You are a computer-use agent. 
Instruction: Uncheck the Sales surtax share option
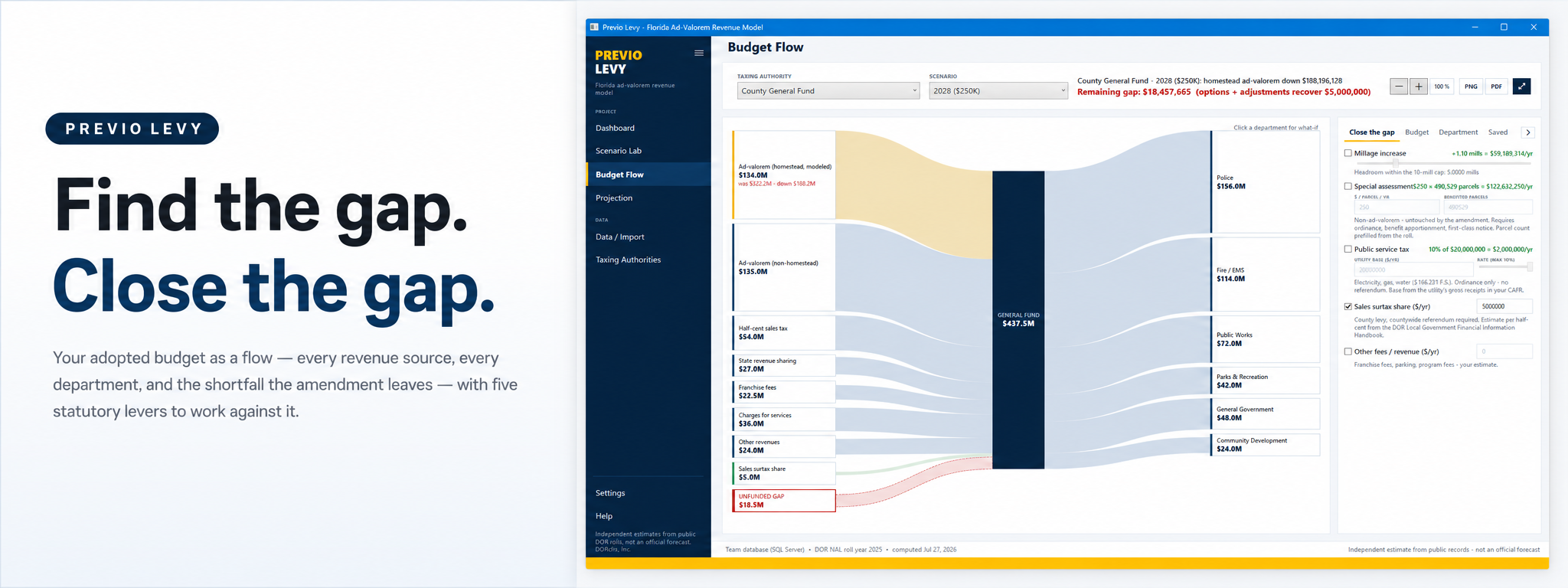[1348, 306]
